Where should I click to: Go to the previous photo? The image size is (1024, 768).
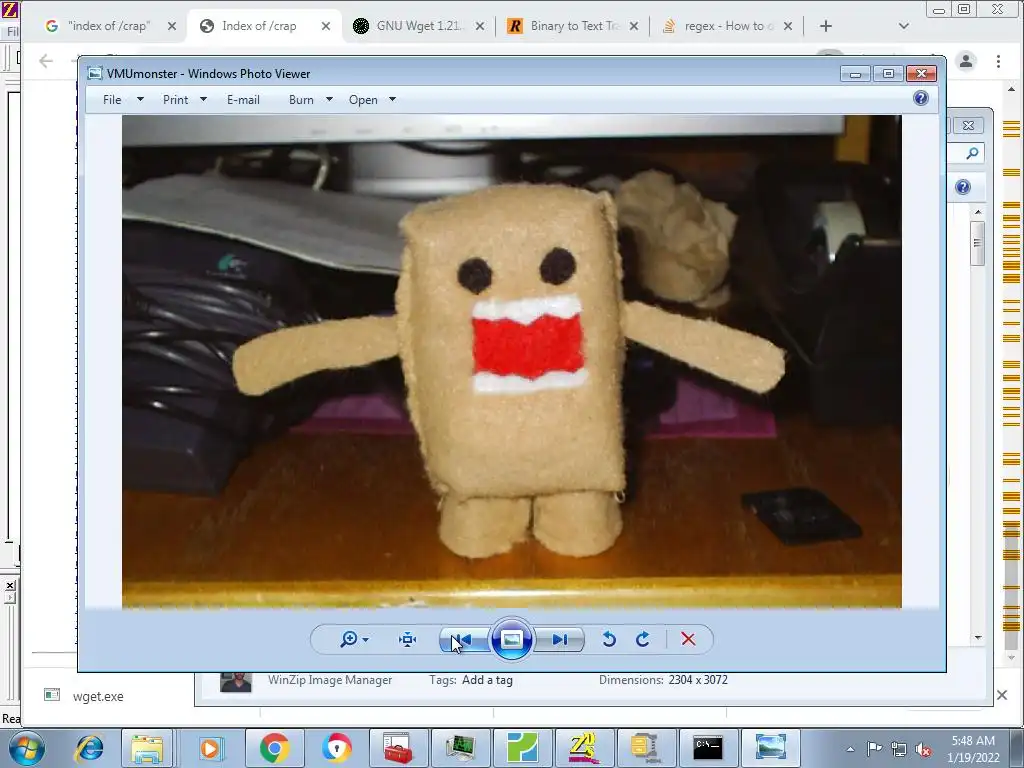(462, 639)
